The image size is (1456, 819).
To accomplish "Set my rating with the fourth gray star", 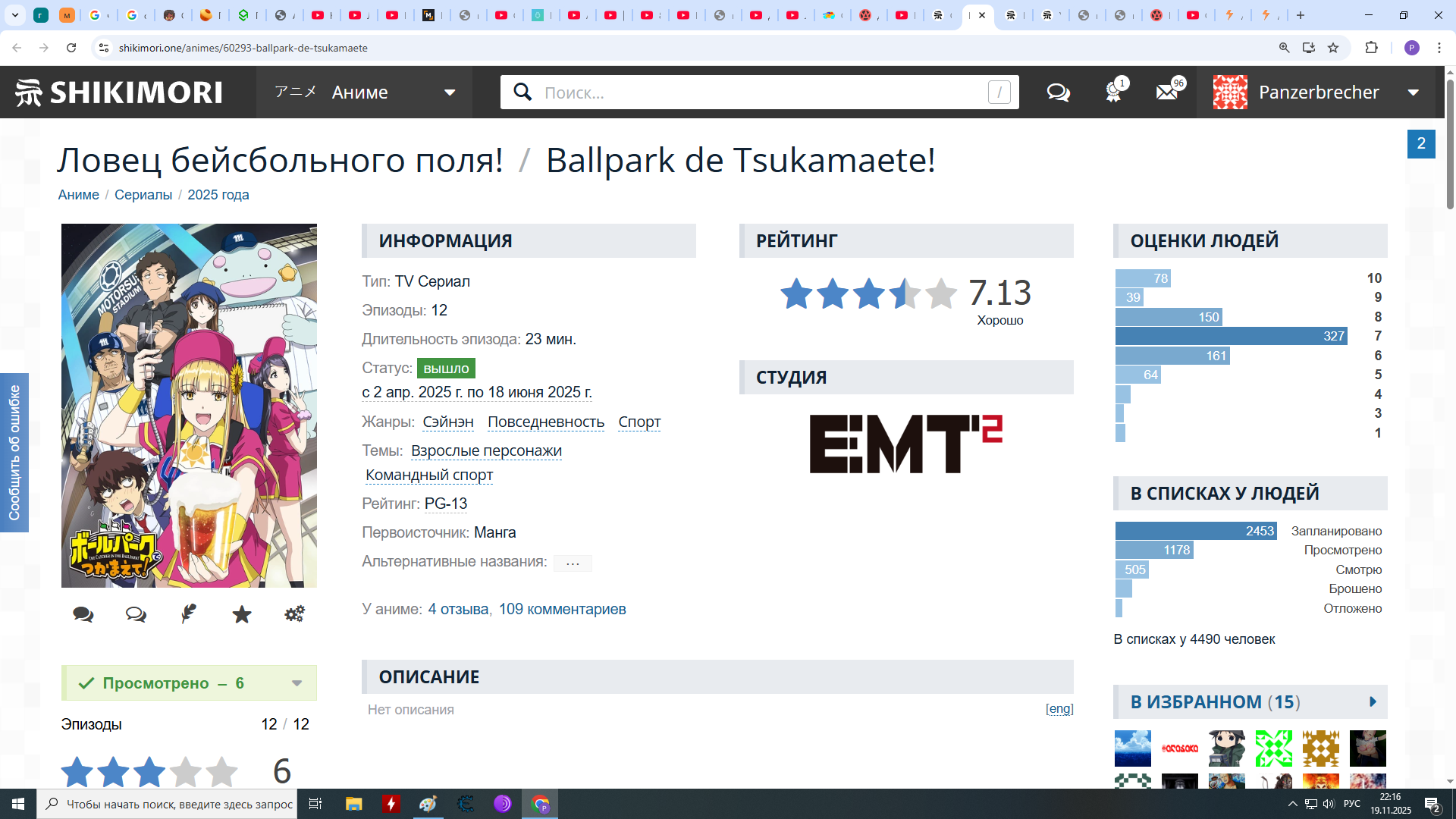I will (x=186, y=771).
